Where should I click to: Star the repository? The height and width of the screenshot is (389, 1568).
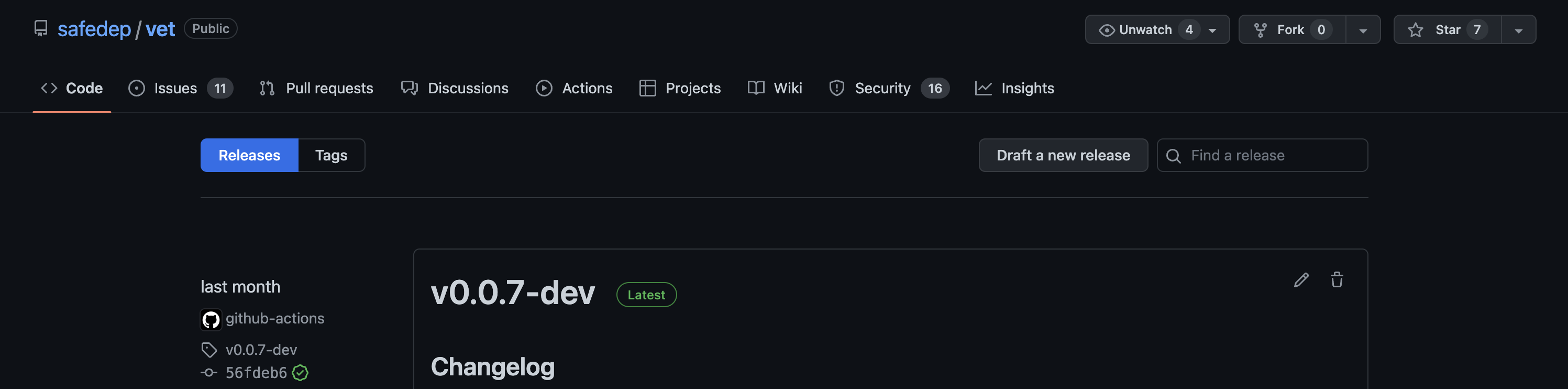pyautogui.click(x=1448, y=29)
